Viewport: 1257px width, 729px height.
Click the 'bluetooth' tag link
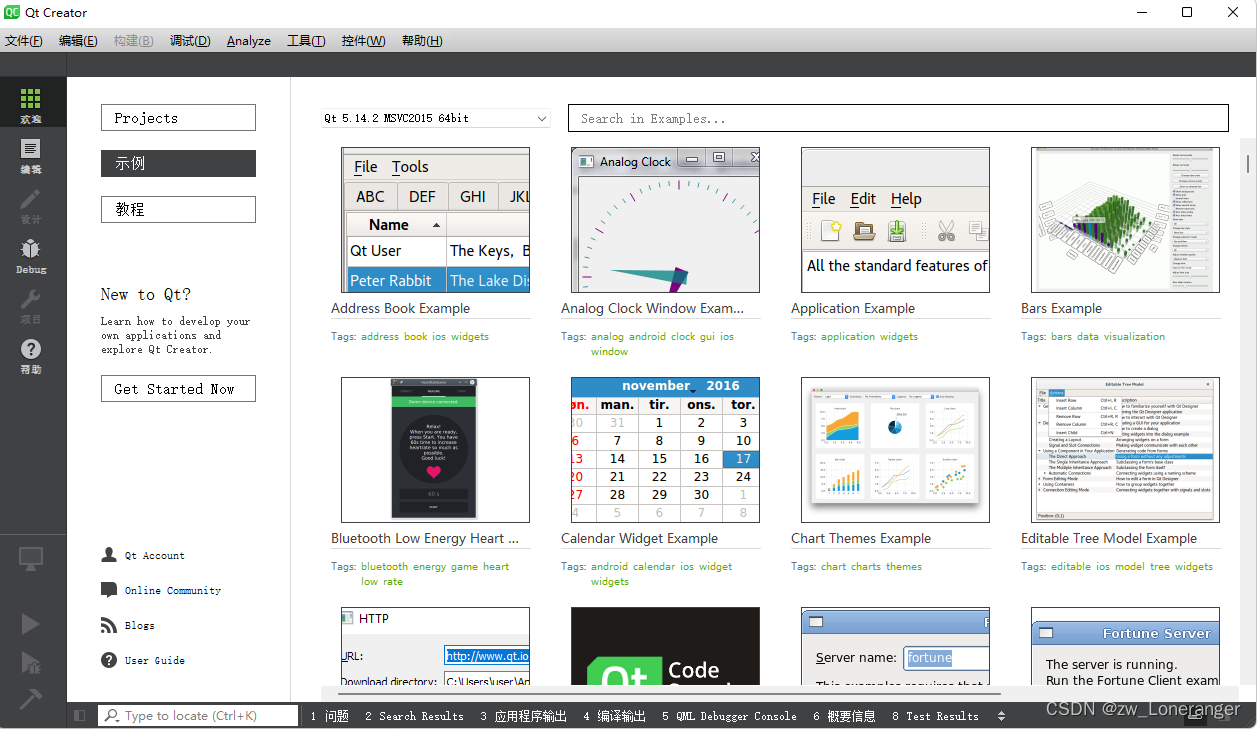pos(385,566)
